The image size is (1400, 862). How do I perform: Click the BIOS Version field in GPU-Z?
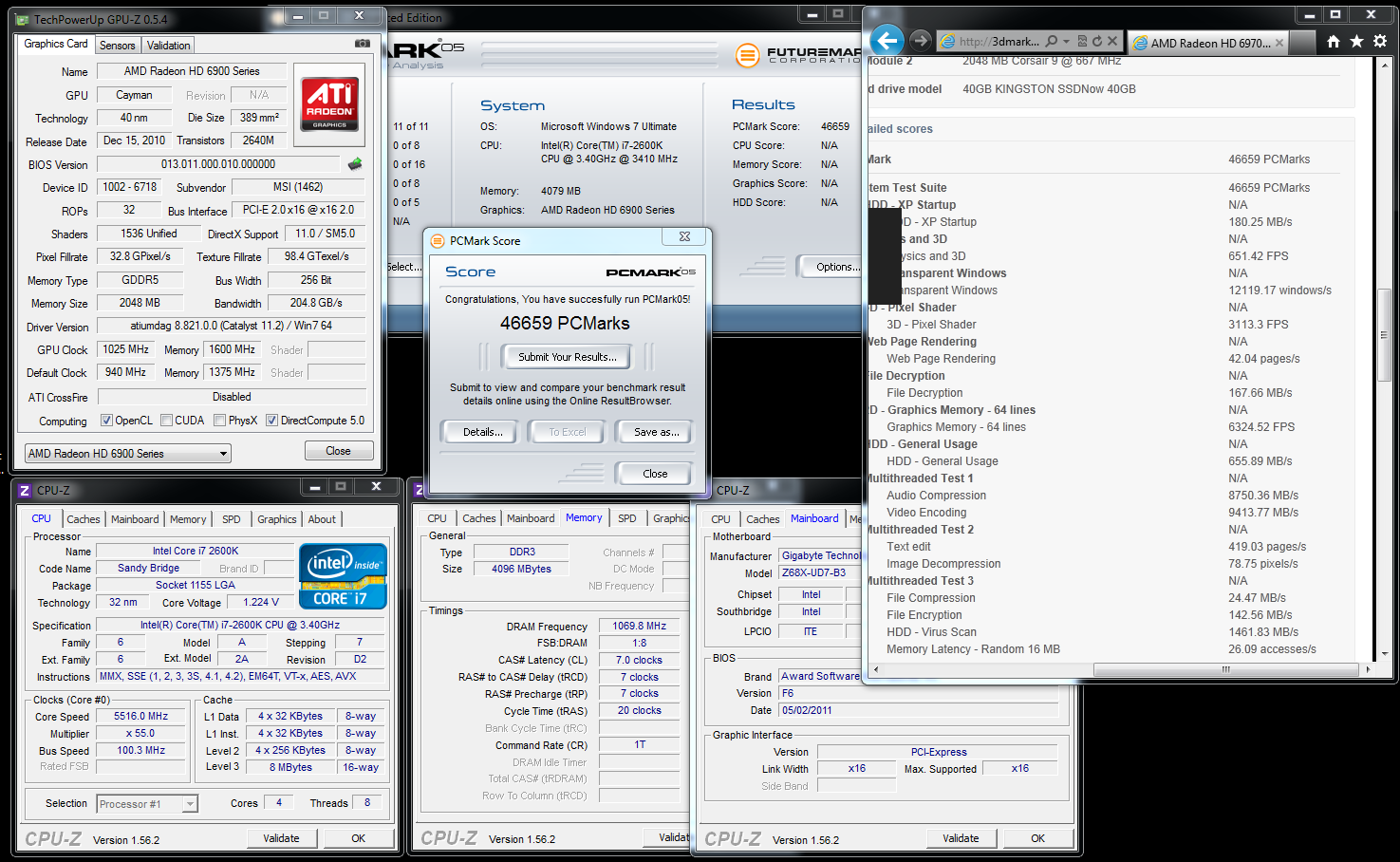[x=218, y=164]
